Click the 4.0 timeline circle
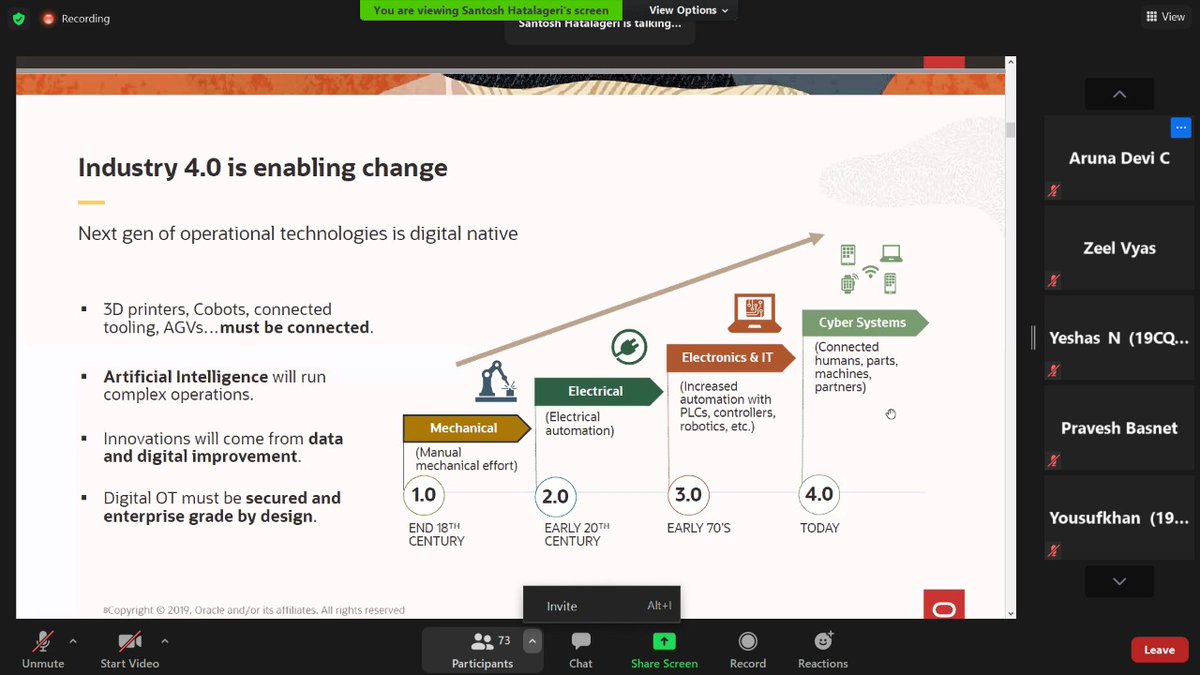 [x=820, y=495]
